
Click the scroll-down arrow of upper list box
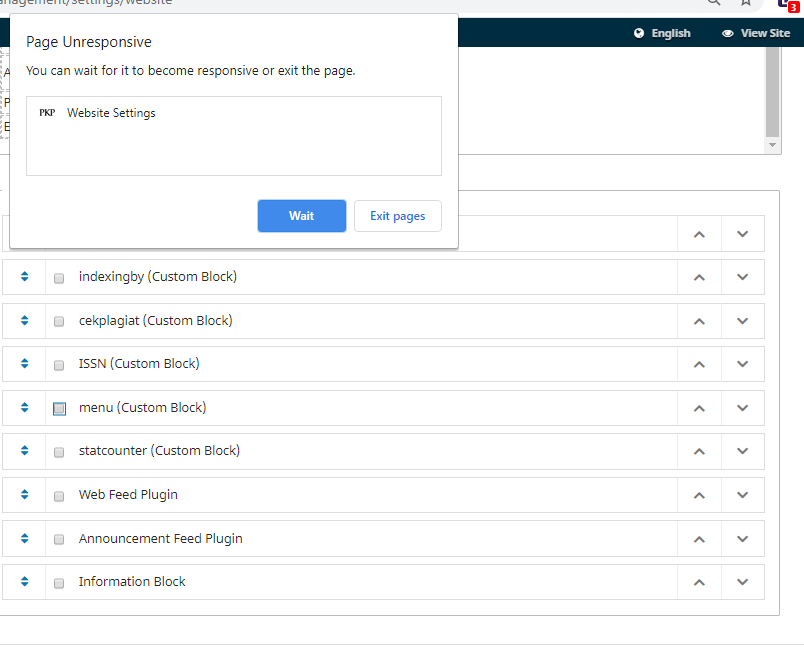click(772, 145)
